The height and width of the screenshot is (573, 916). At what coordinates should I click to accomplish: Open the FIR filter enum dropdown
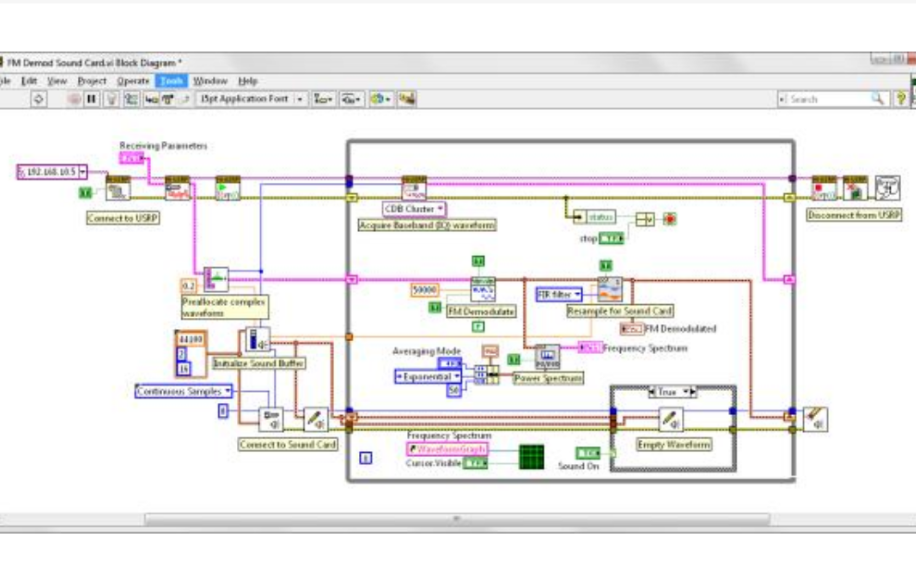point(559,294)
